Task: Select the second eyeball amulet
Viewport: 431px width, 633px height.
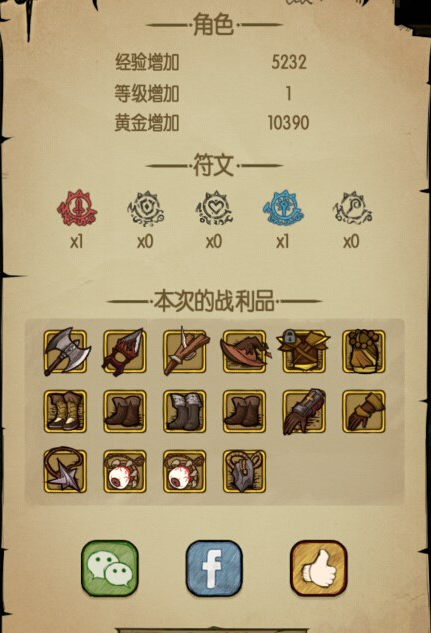Action: [185, 472]
